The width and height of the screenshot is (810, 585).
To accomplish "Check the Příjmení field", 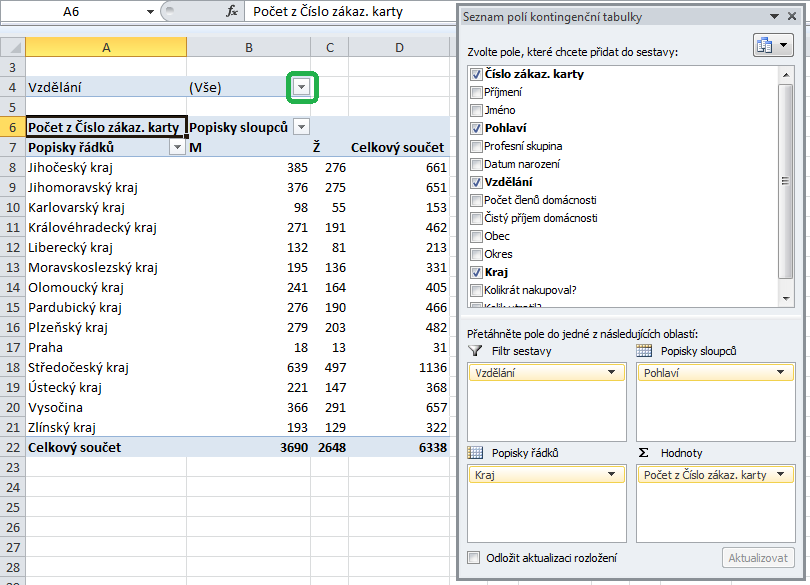I will 476,93.
